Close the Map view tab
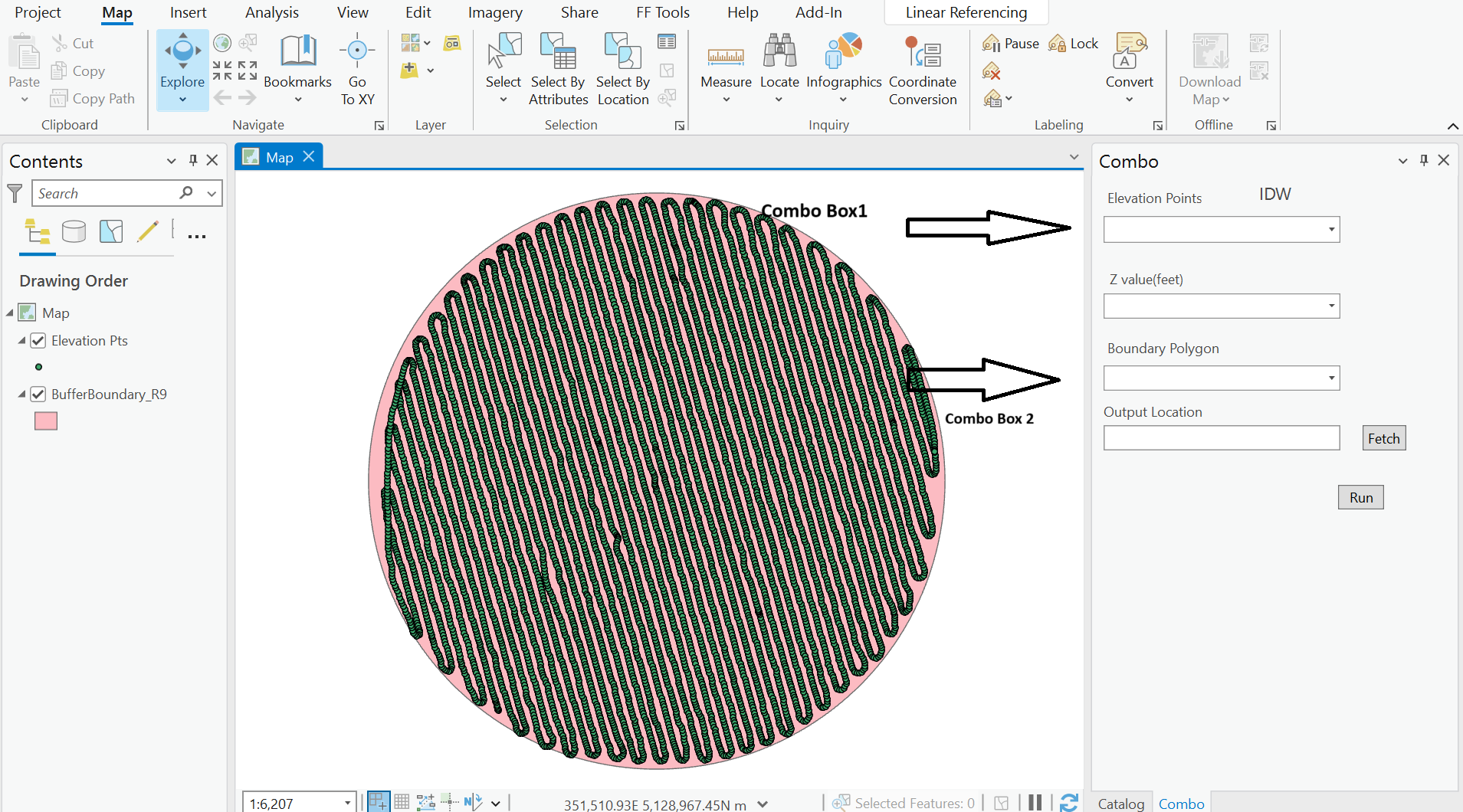The image size is (1463, 812). click(x=309, y=156)
